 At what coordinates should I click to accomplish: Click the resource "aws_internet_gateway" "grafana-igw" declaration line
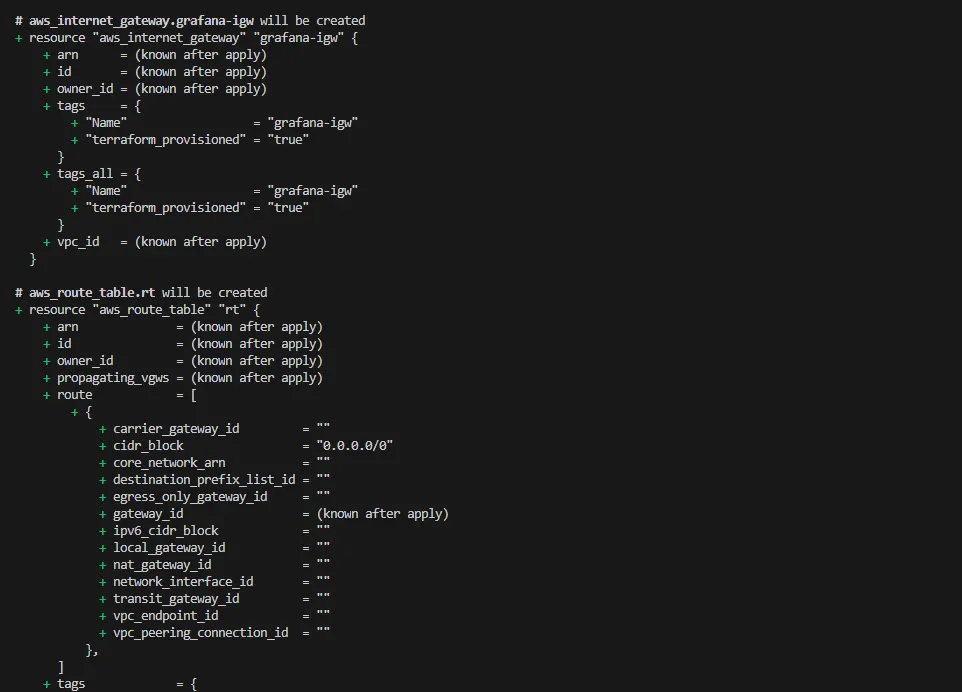tap(186, 37)
